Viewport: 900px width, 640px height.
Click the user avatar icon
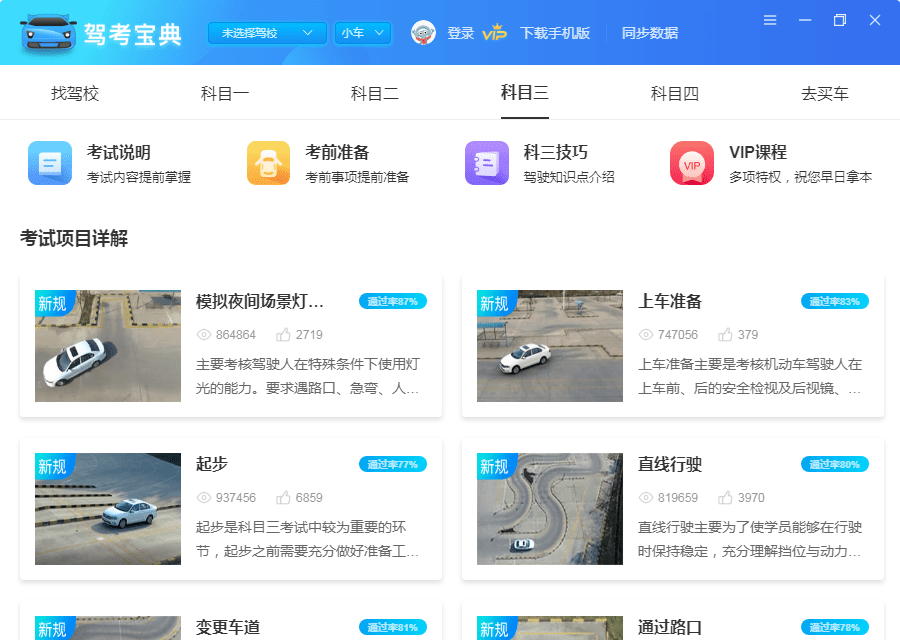point(424,33)
